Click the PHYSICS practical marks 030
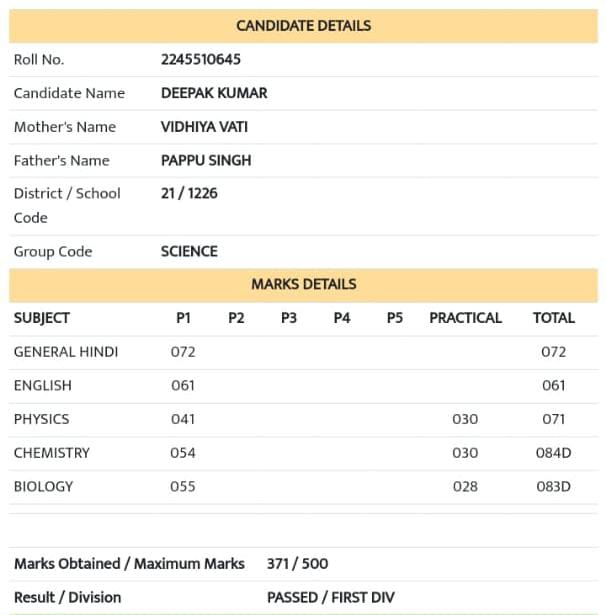Viewport: 606px width, 615px height. [465, 419]
